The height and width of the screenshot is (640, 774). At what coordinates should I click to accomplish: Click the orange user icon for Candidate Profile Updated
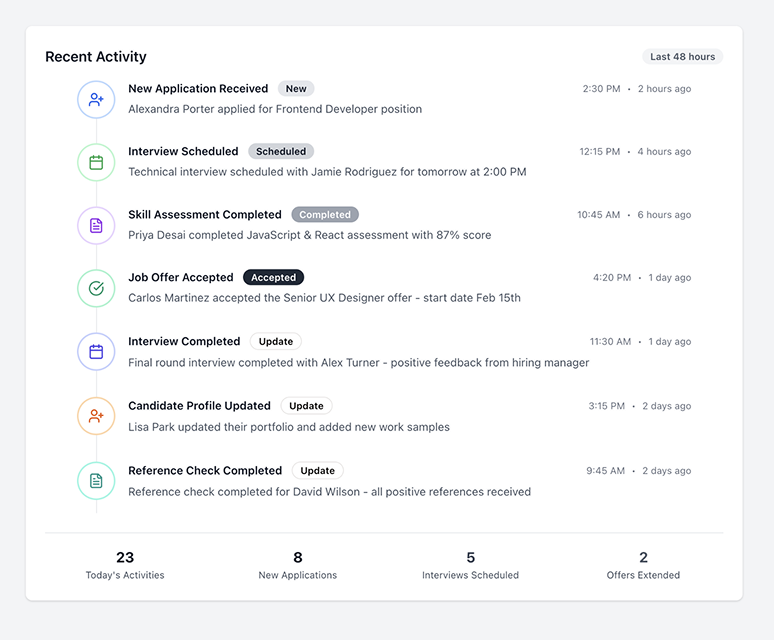click(96, 416)
